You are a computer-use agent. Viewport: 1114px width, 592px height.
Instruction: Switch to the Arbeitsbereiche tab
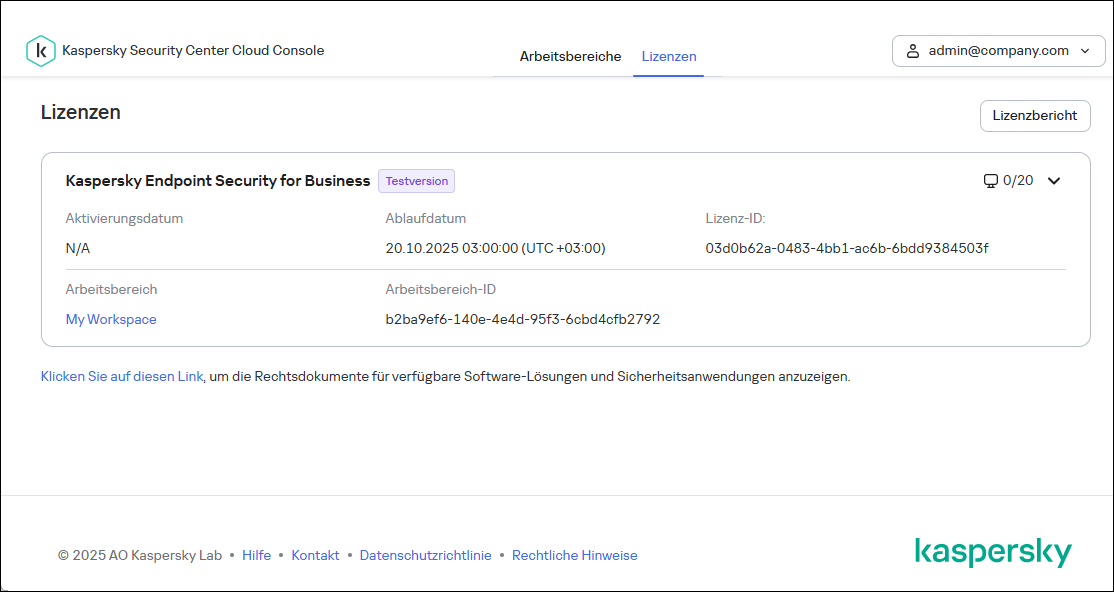pyautogui.click(x=570, y=57)
